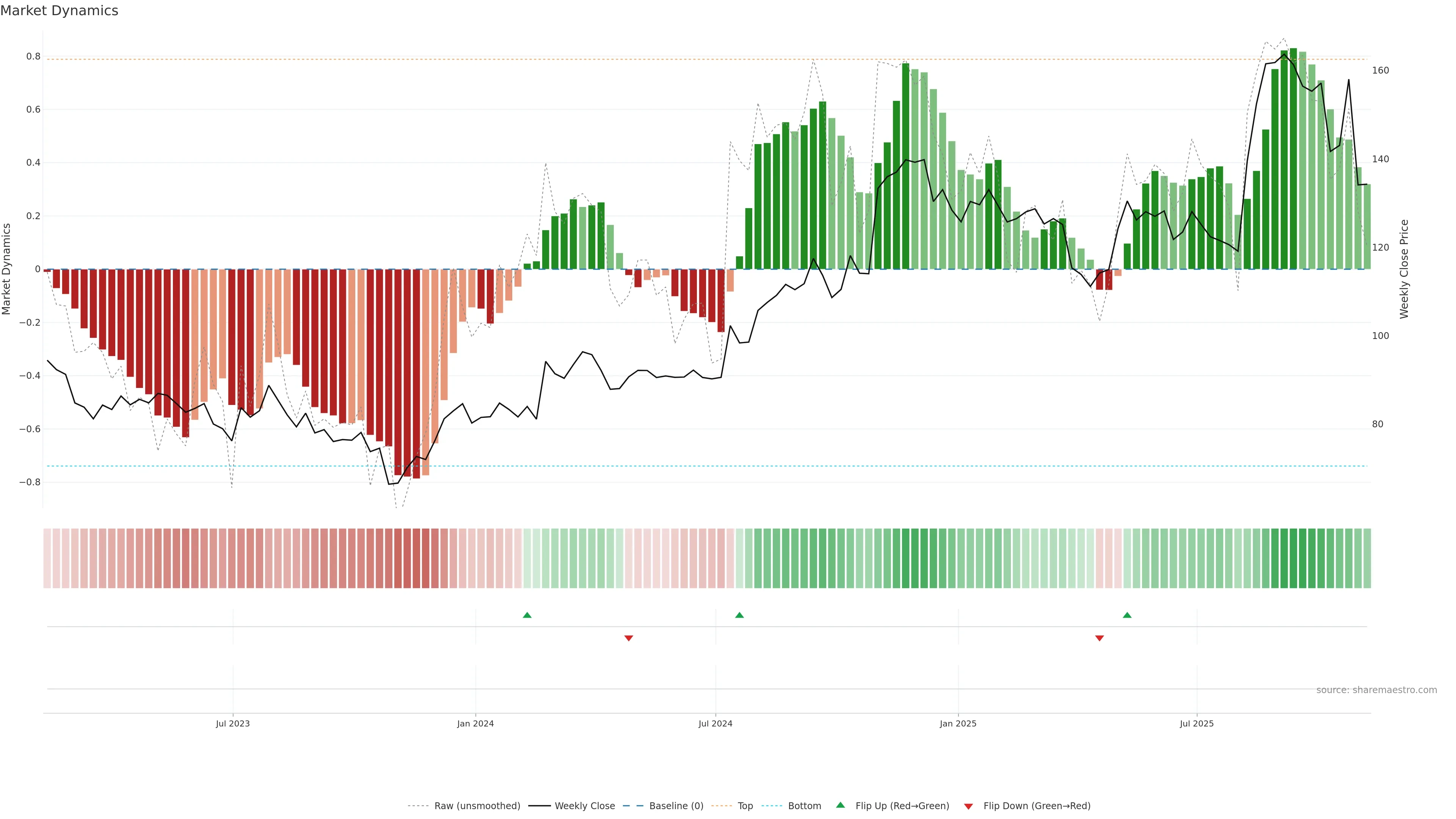Viewport: 1456px width, 819px height.
Task: Click the red Flip Down legend triangle
Action: click(x=968, y=806)
